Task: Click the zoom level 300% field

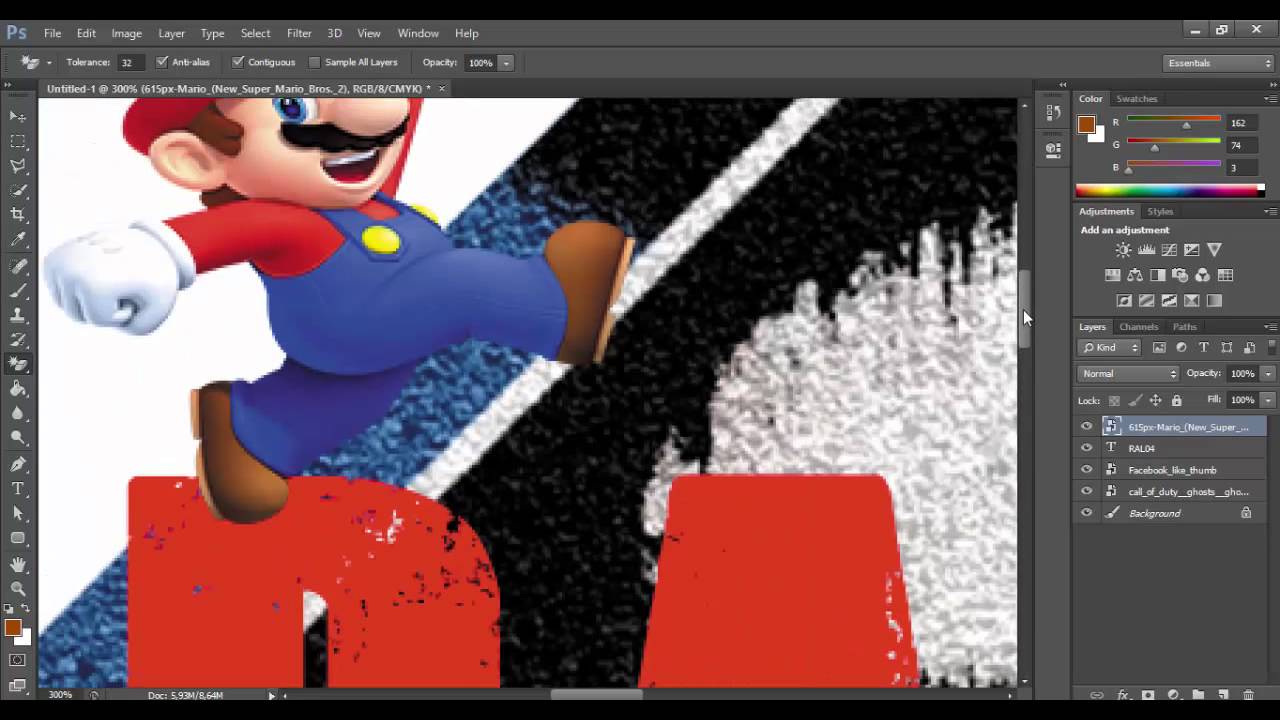Action: [60, 695]
